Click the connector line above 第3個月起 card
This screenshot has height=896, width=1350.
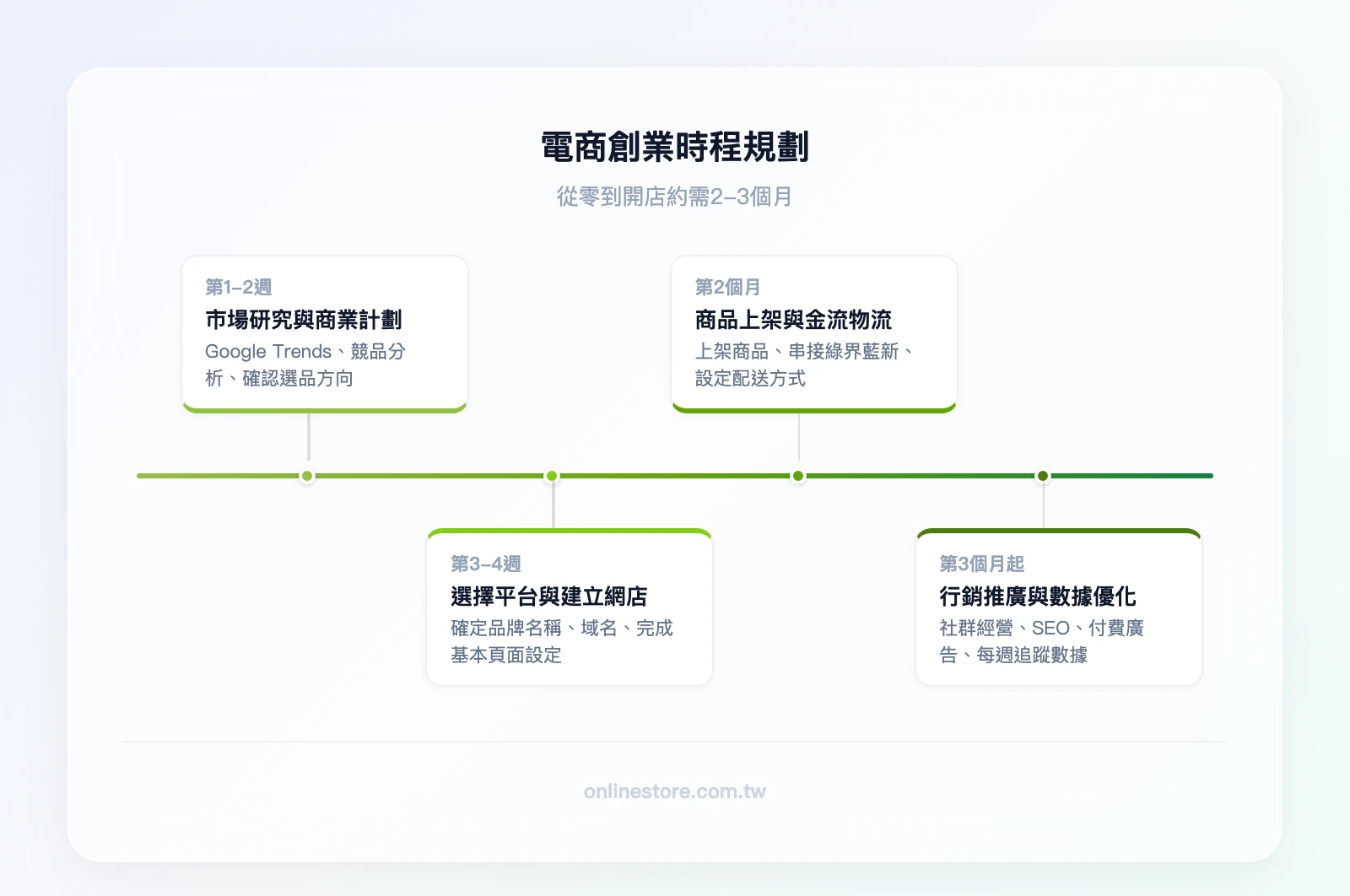[x=1044, y=506]
